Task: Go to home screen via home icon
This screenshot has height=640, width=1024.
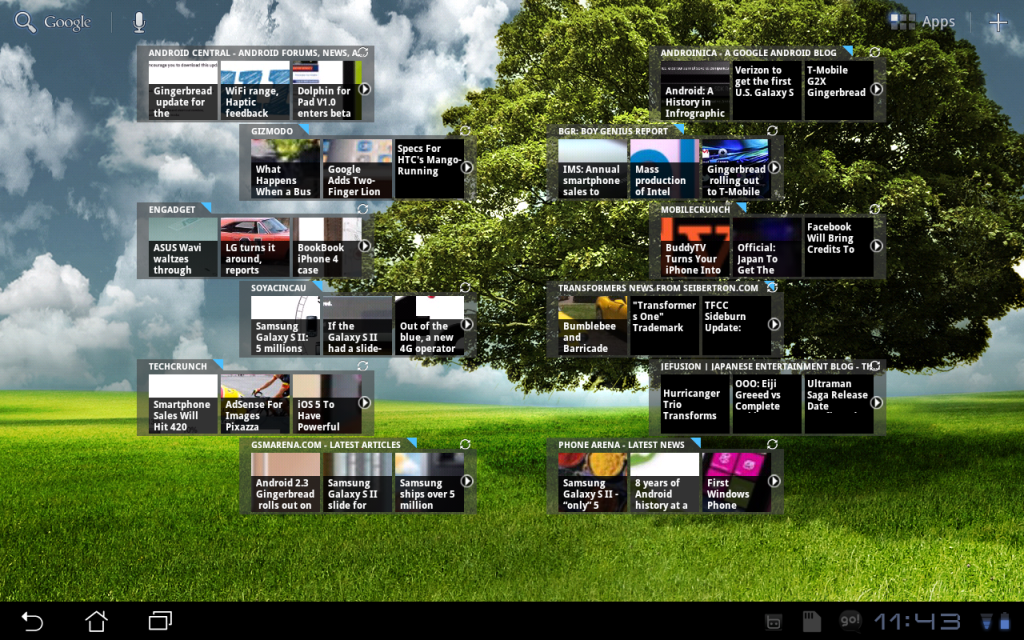Action: tap(96, 621)
